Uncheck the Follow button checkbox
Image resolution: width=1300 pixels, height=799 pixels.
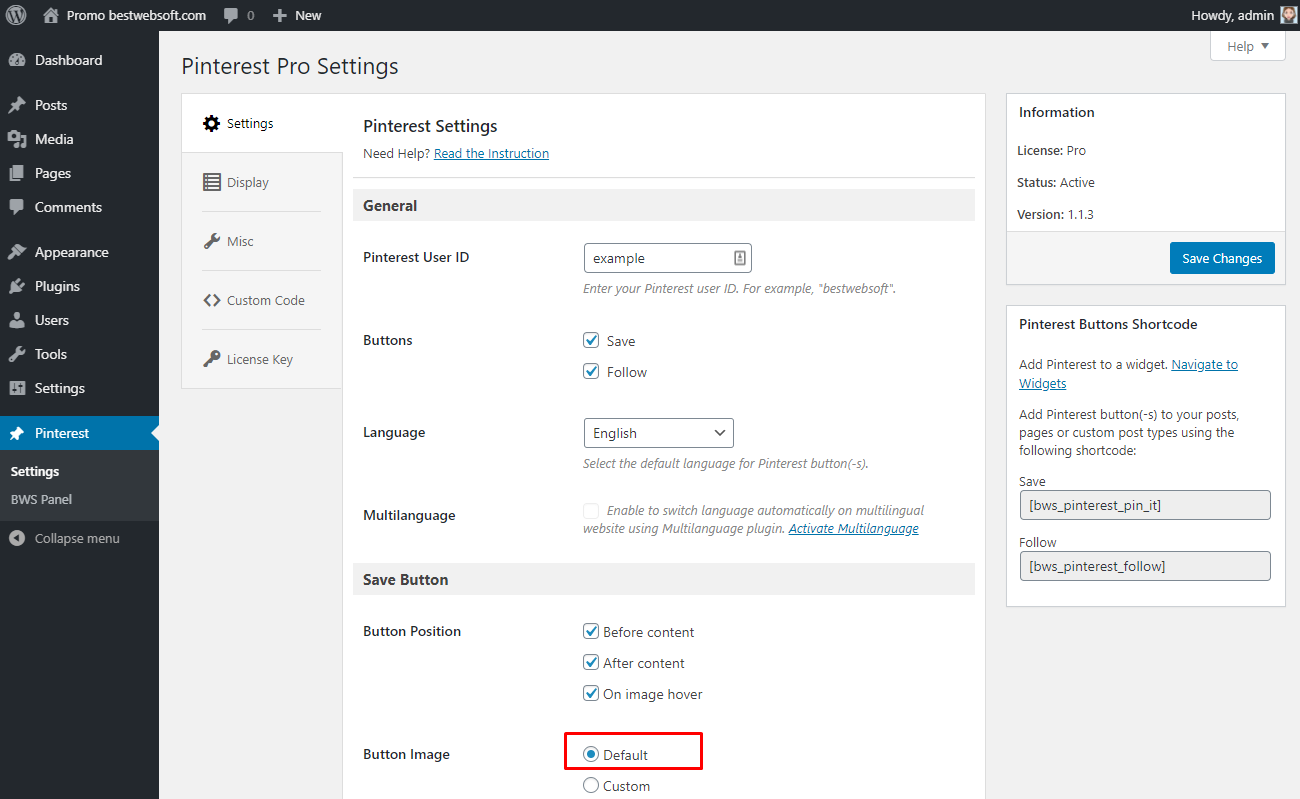(x=591, y=371)
